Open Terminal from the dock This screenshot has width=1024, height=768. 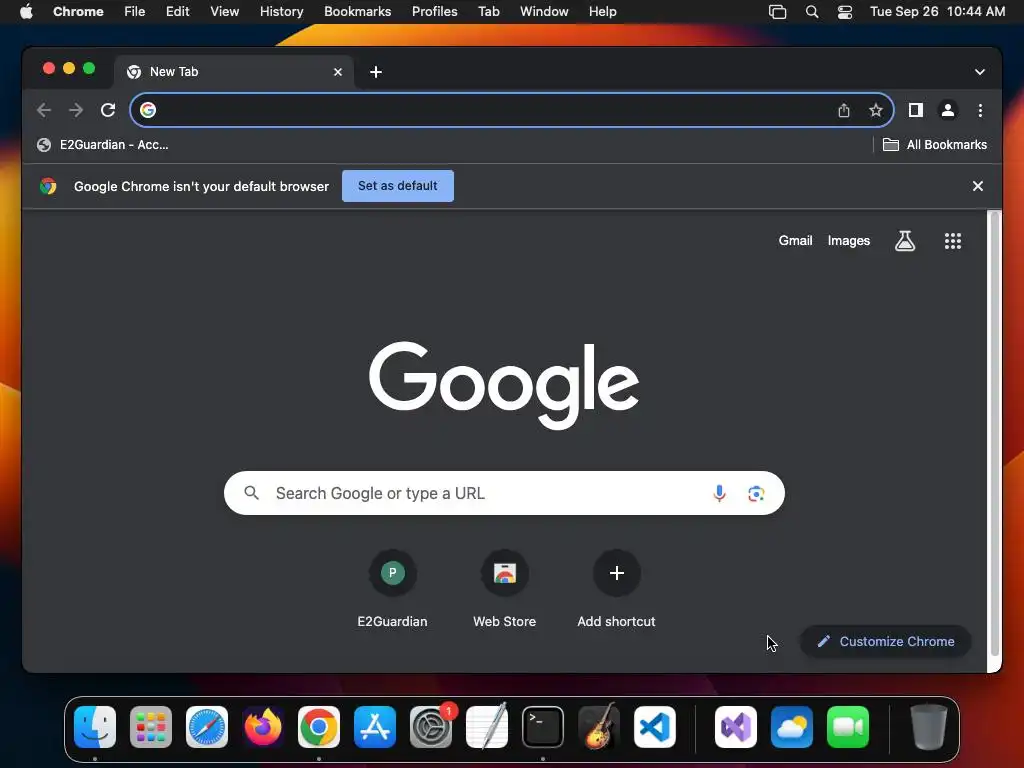543,727
